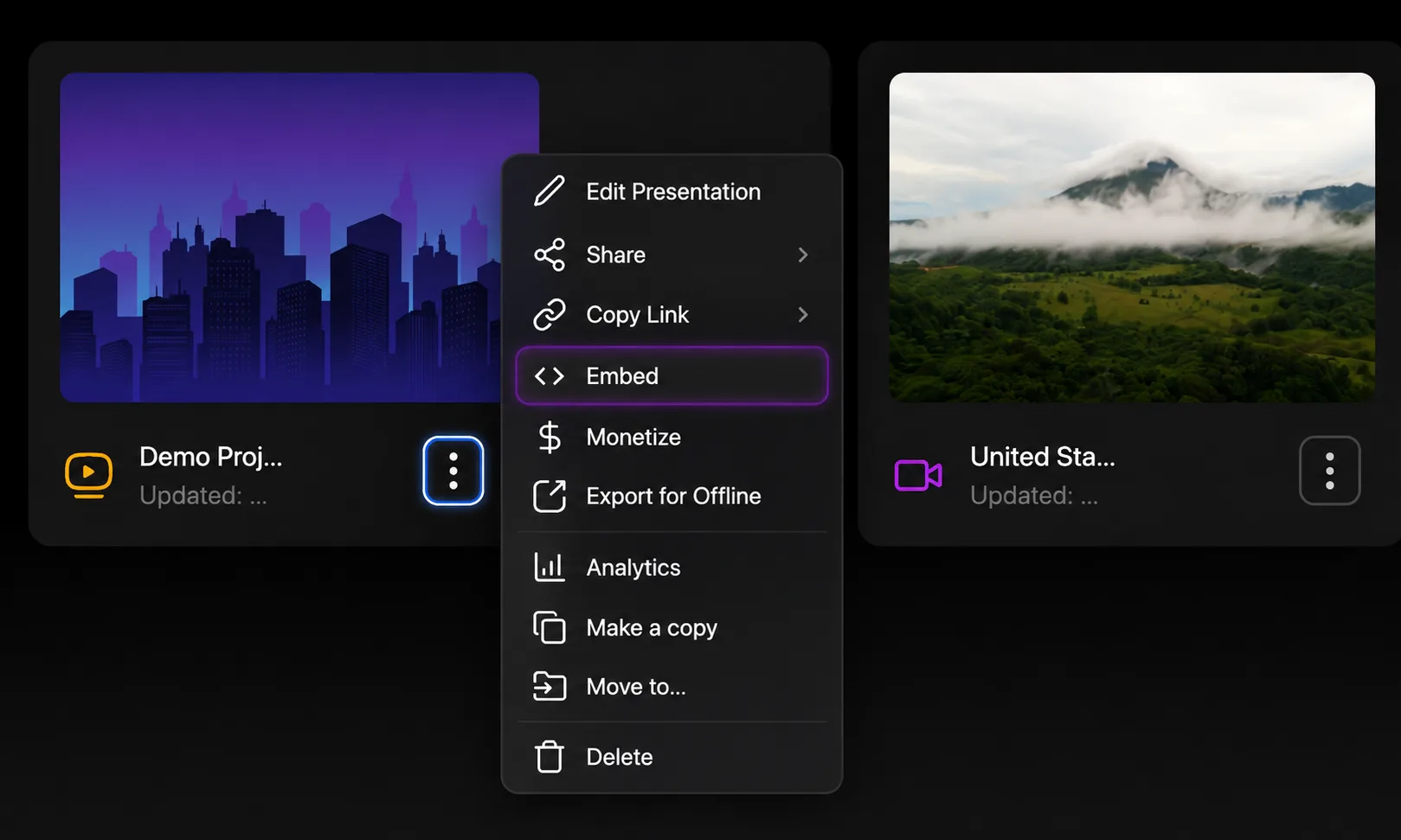Click the duplicate pages icon
Image resolution: width=1401 pixels, height=840 pixels.
[549, 627]
